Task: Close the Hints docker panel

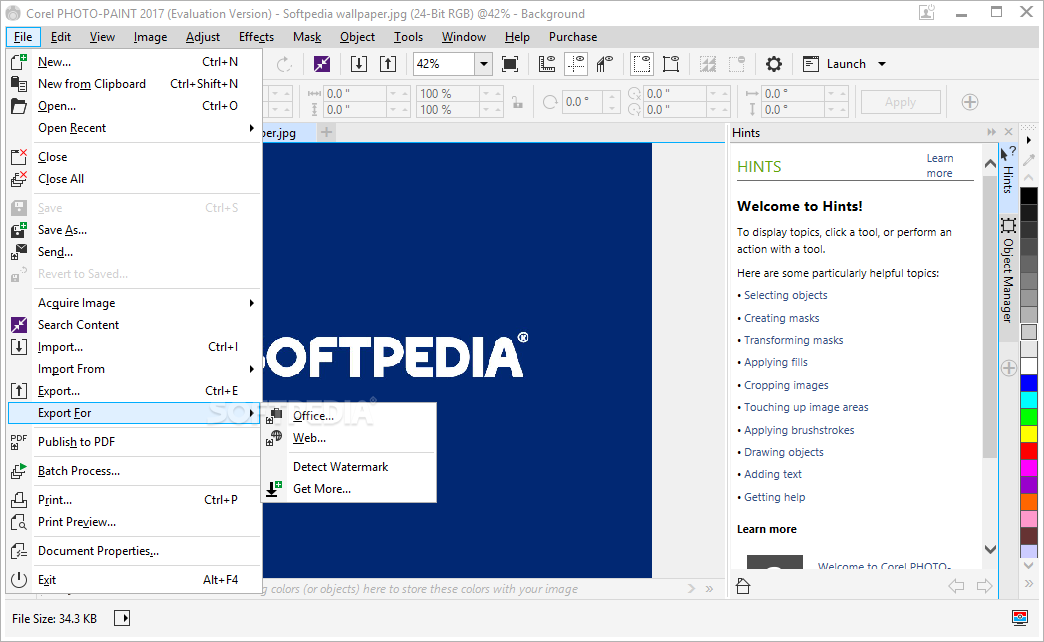Action: point(1009,132)
